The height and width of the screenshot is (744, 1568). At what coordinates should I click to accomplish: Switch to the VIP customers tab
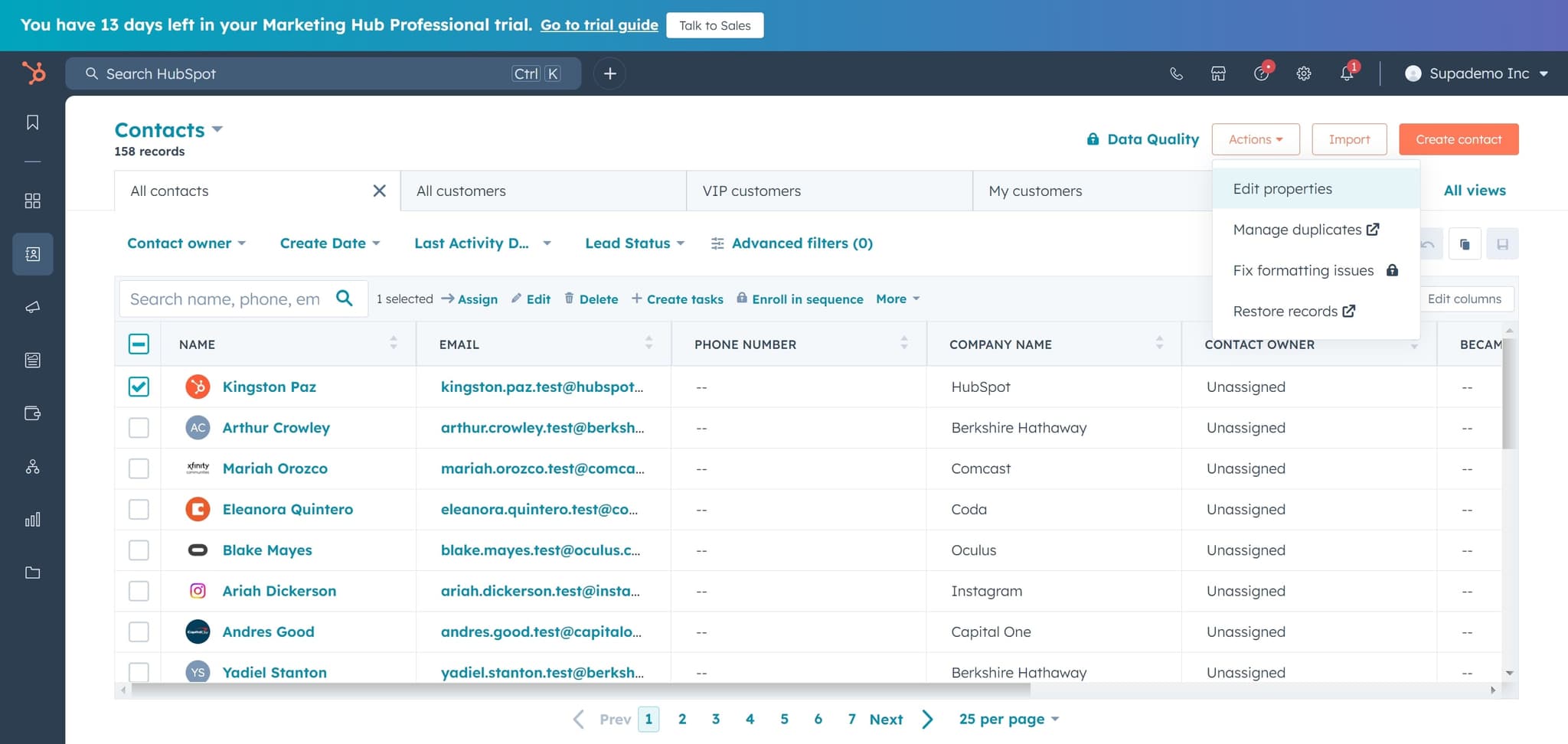pos(751,191)
